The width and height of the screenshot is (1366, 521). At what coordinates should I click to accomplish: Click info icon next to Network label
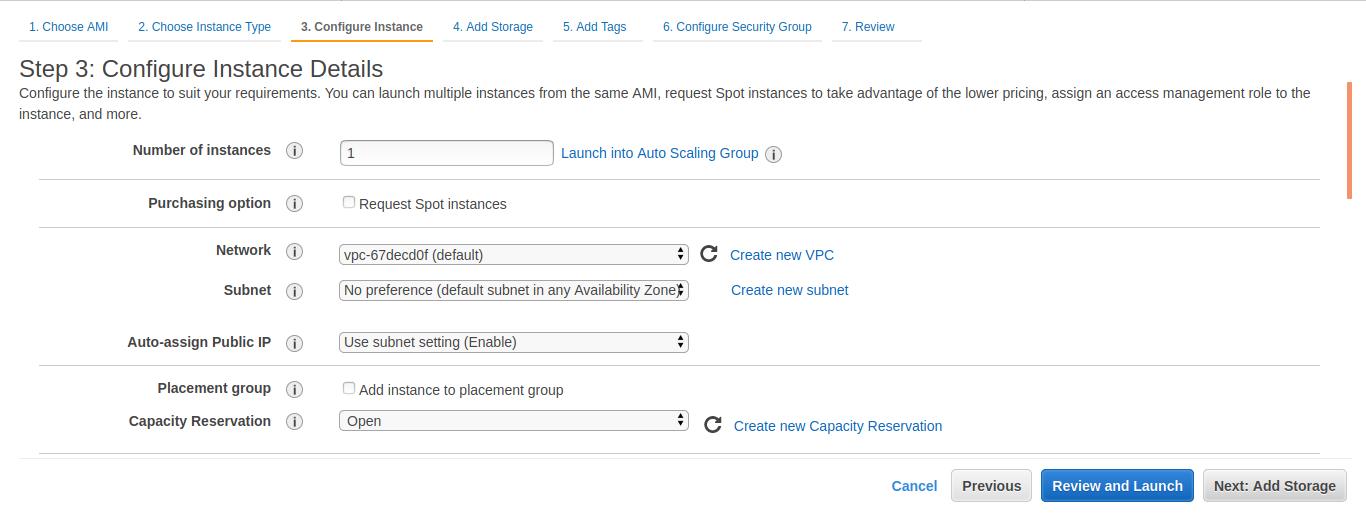point(294,251)
